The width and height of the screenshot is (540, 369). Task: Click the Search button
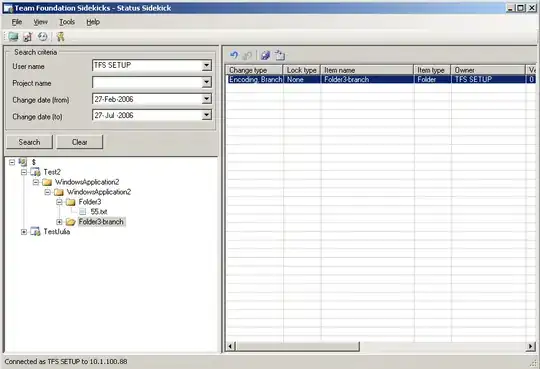(x=29, y=142)
